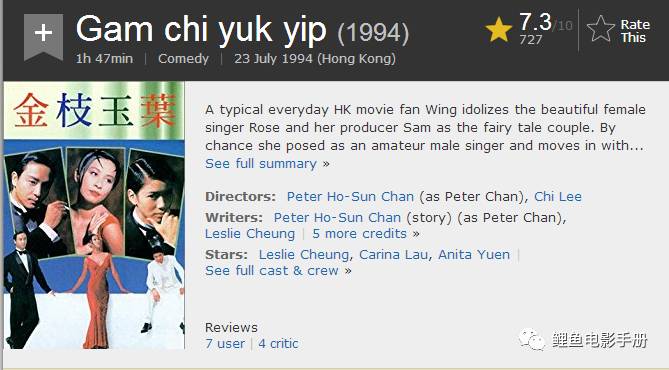This screenshot has width=669, height=370.
Task: Browse the Comedy genre
Action: [183, 58]
